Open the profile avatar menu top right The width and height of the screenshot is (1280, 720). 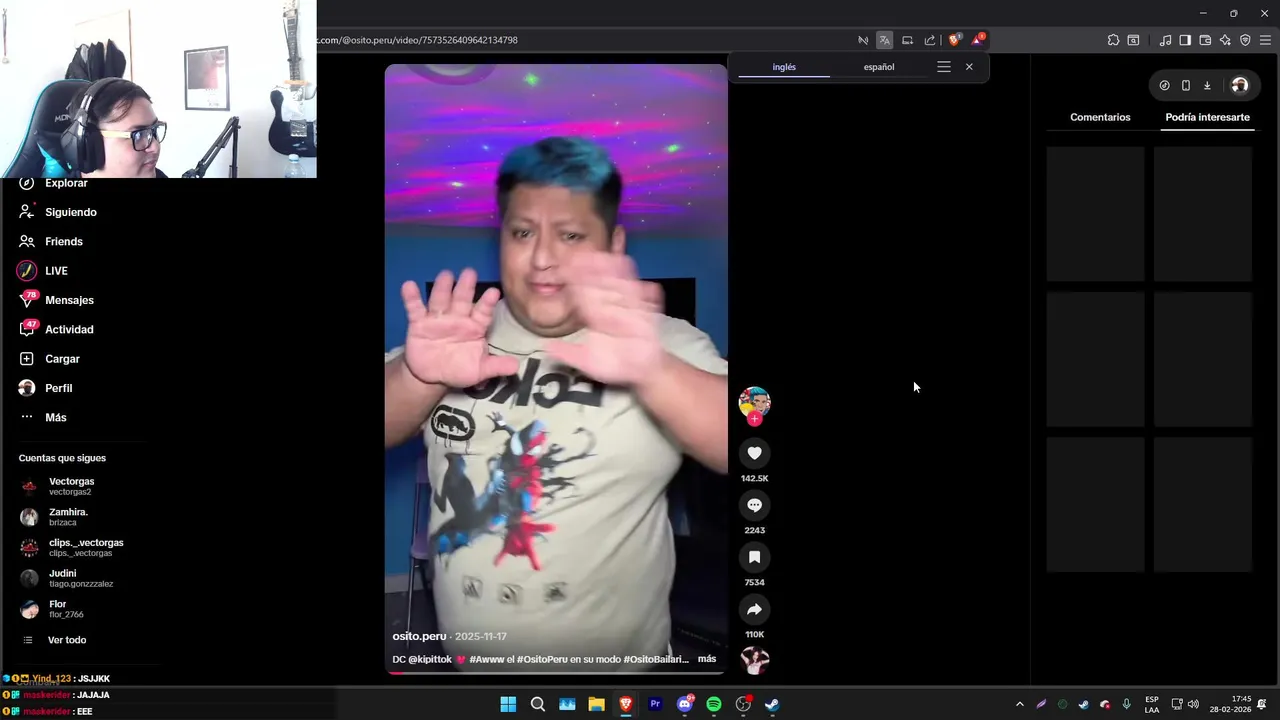(1240, 85)
